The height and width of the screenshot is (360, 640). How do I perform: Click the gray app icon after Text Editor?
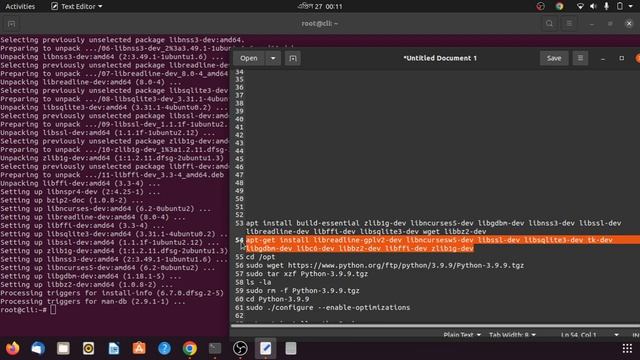pos(291,348)
